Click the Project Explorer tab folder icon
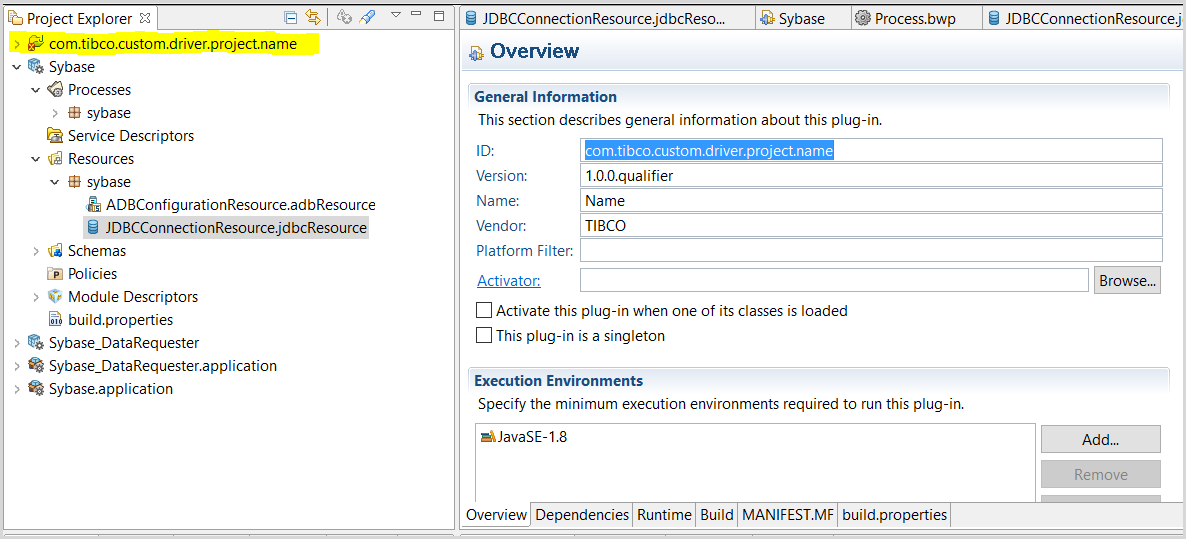Screen dimensions: 1186x539 tap(16, 18)
